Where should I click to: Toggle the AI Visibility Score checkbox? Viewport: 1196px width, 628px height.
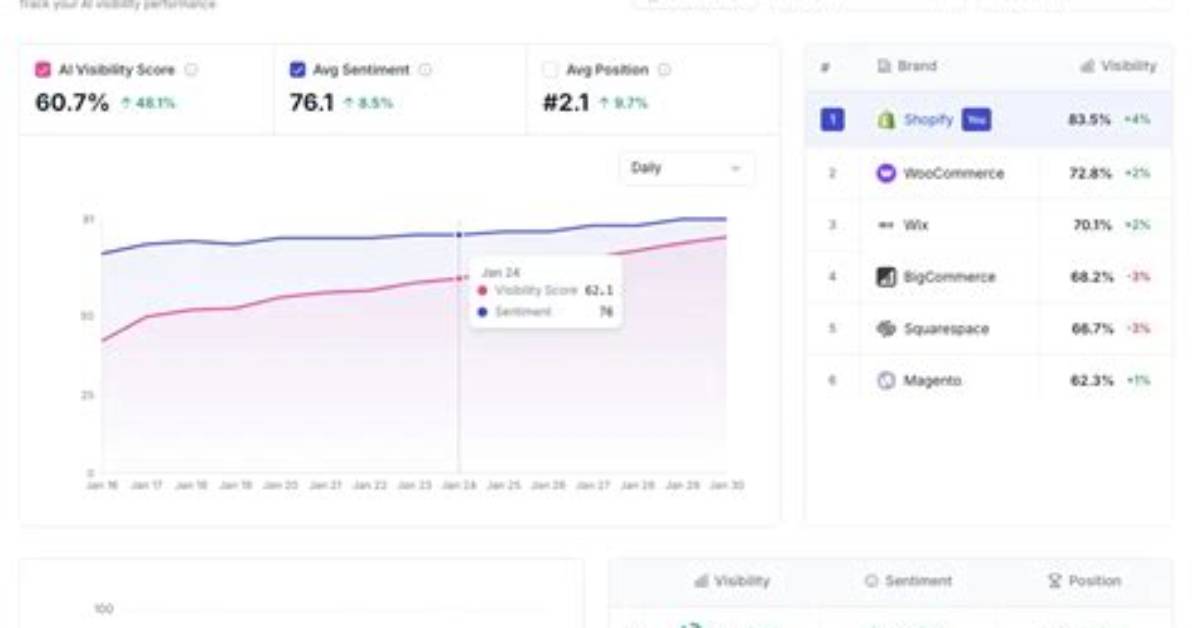[43, 69]
